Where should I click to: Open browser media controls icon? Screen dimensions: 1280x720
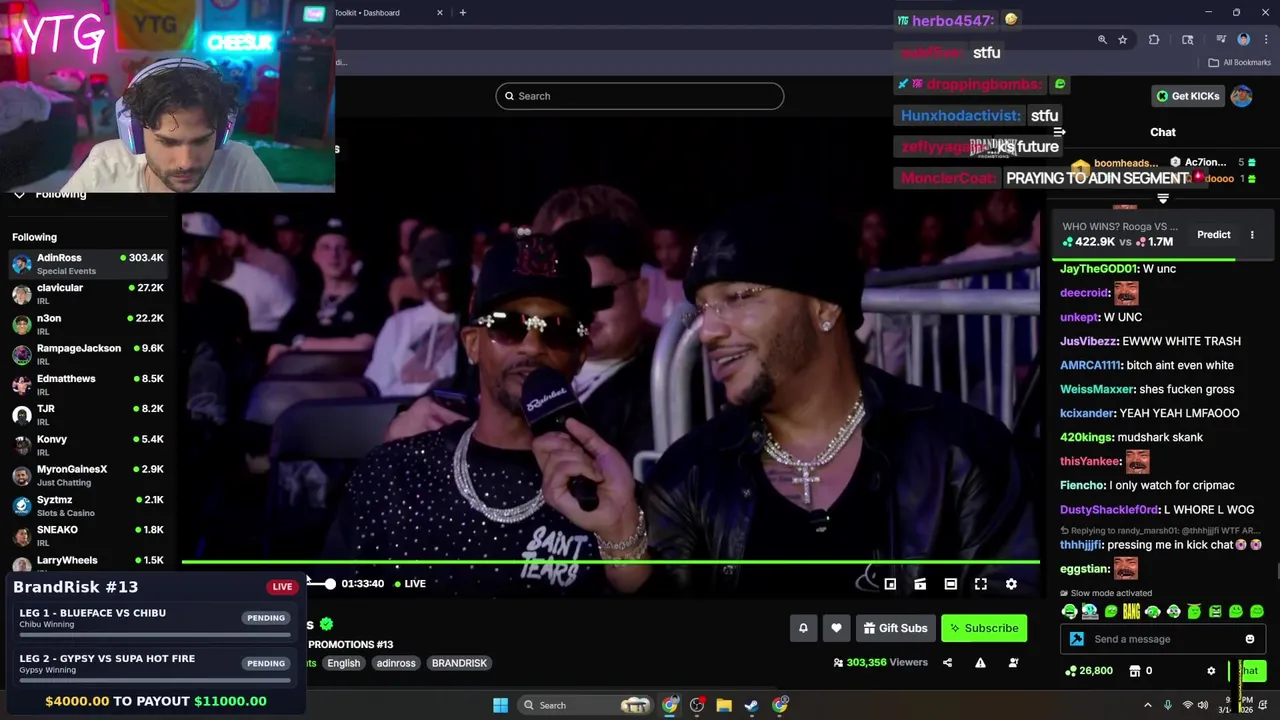[1221, 40]
